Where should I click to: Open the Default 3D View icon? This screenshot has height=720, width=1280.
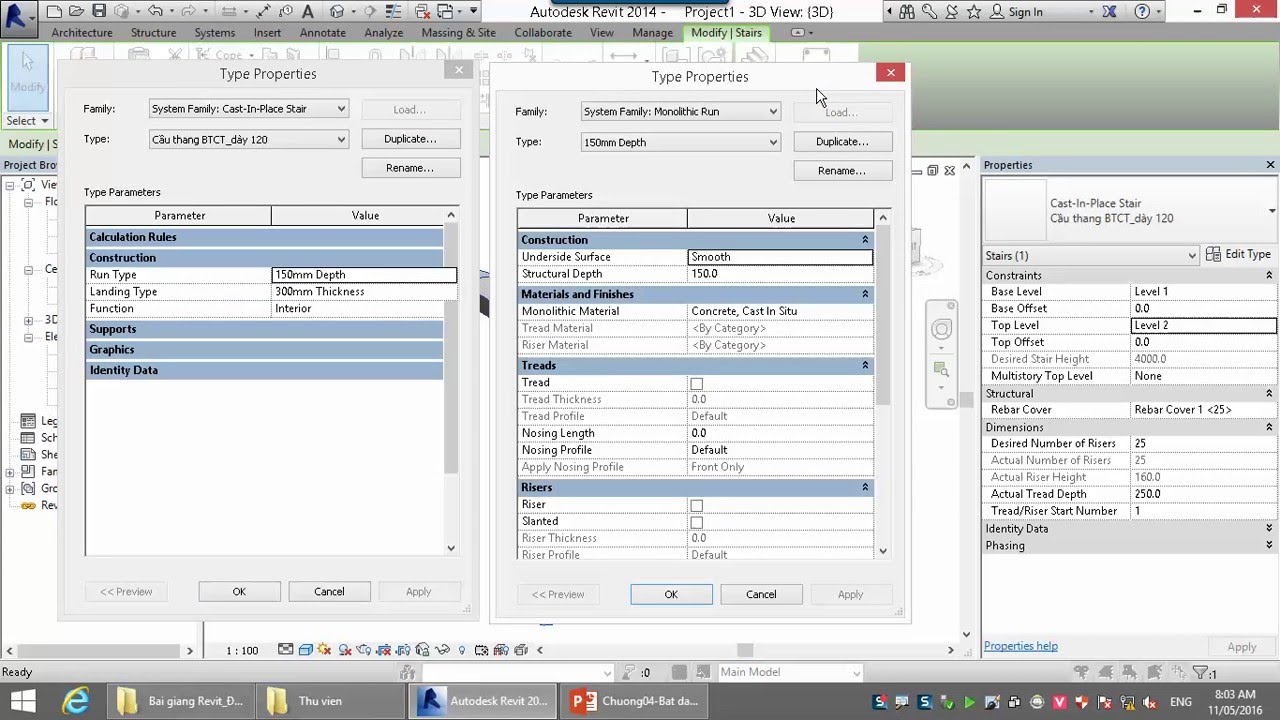tap(337, 12)
